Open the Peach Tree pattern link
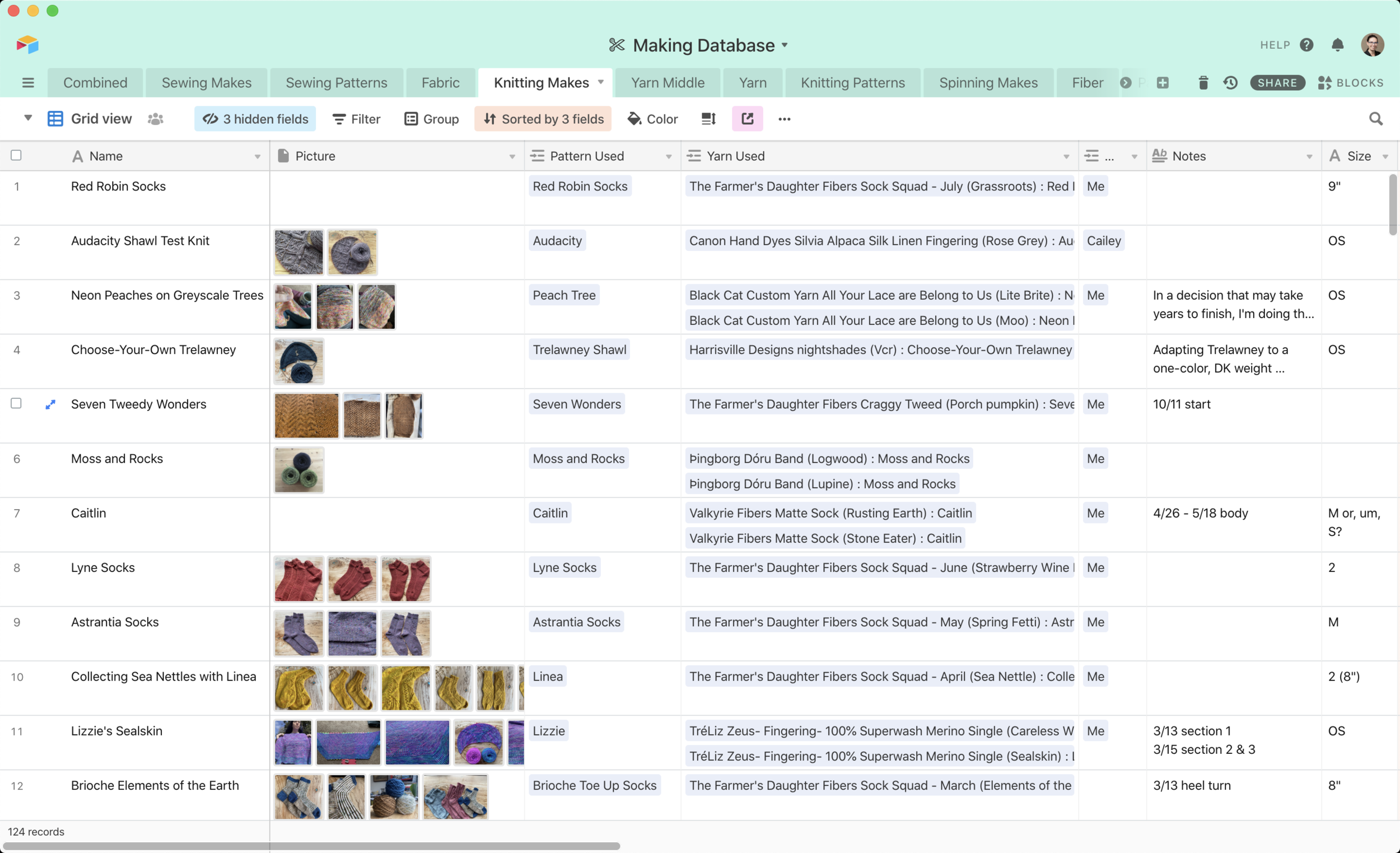The height and width of the screenshot is (853, 1400). click(563, 296)
